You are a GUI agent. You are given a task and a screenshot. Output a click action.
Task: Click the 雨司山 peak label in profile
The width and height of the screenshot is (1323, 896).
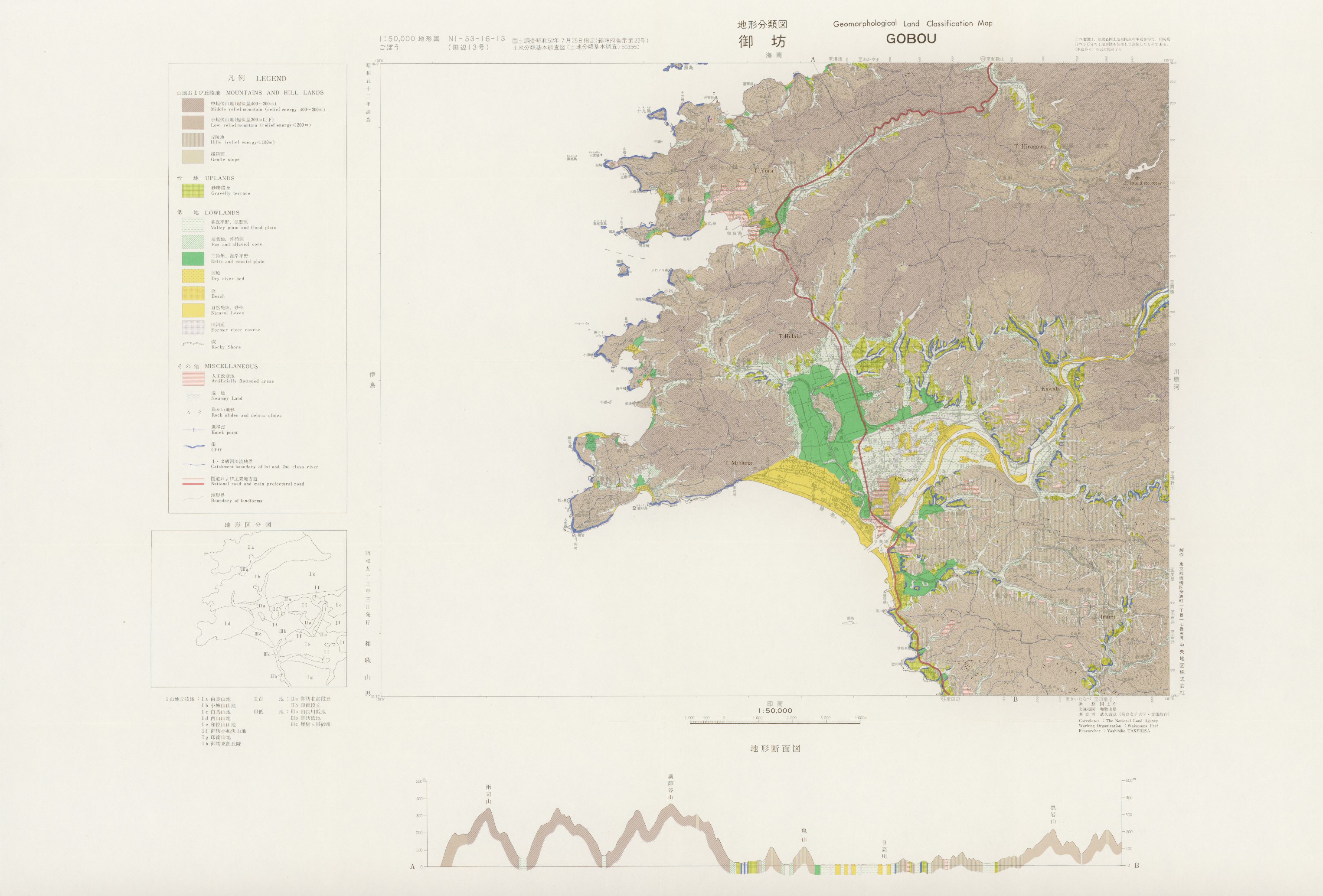(x=488, y=794)
